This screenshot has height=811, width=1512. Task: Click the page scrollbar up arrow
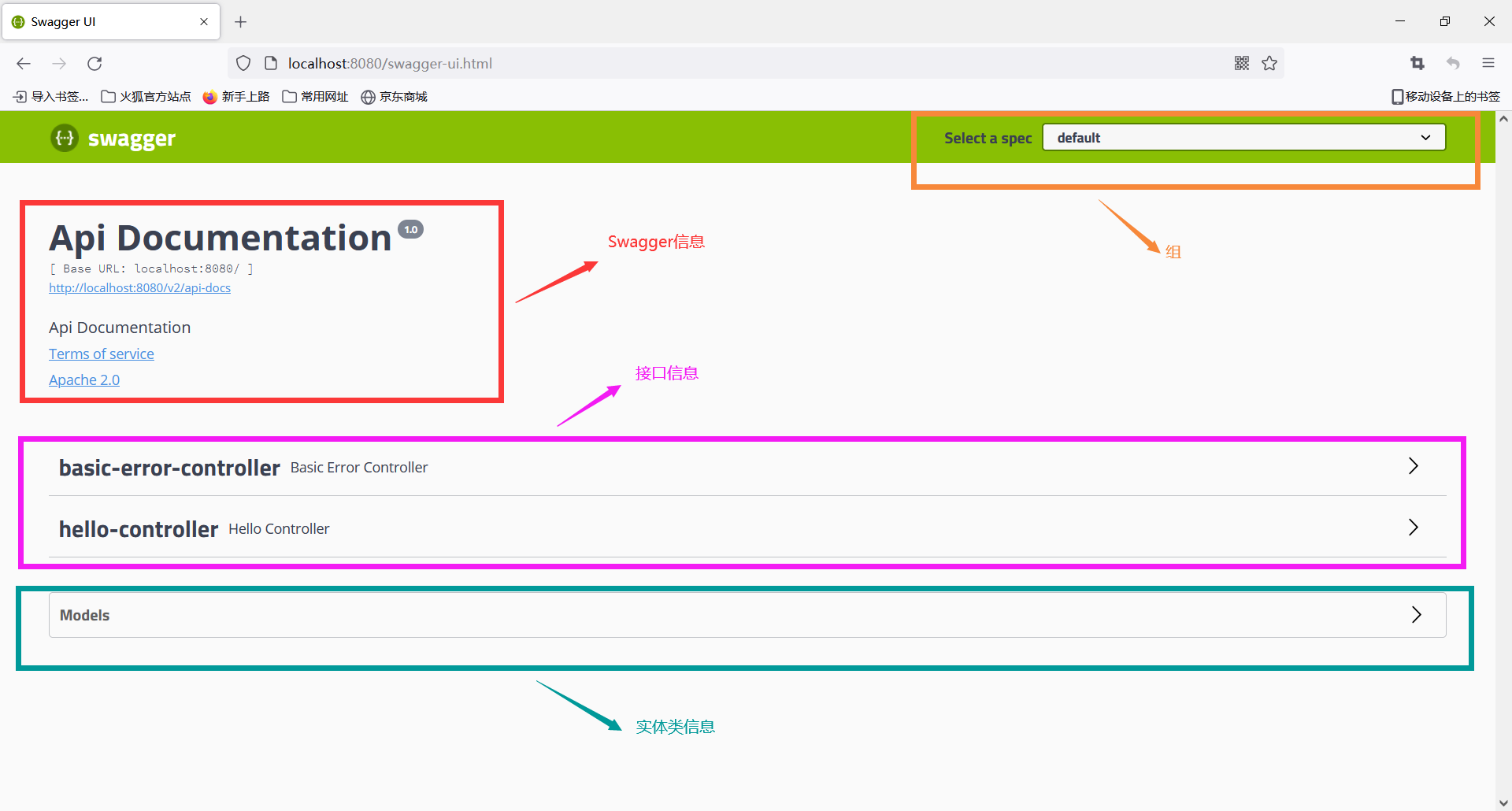pyautogui.click(x=1503, y=119)
